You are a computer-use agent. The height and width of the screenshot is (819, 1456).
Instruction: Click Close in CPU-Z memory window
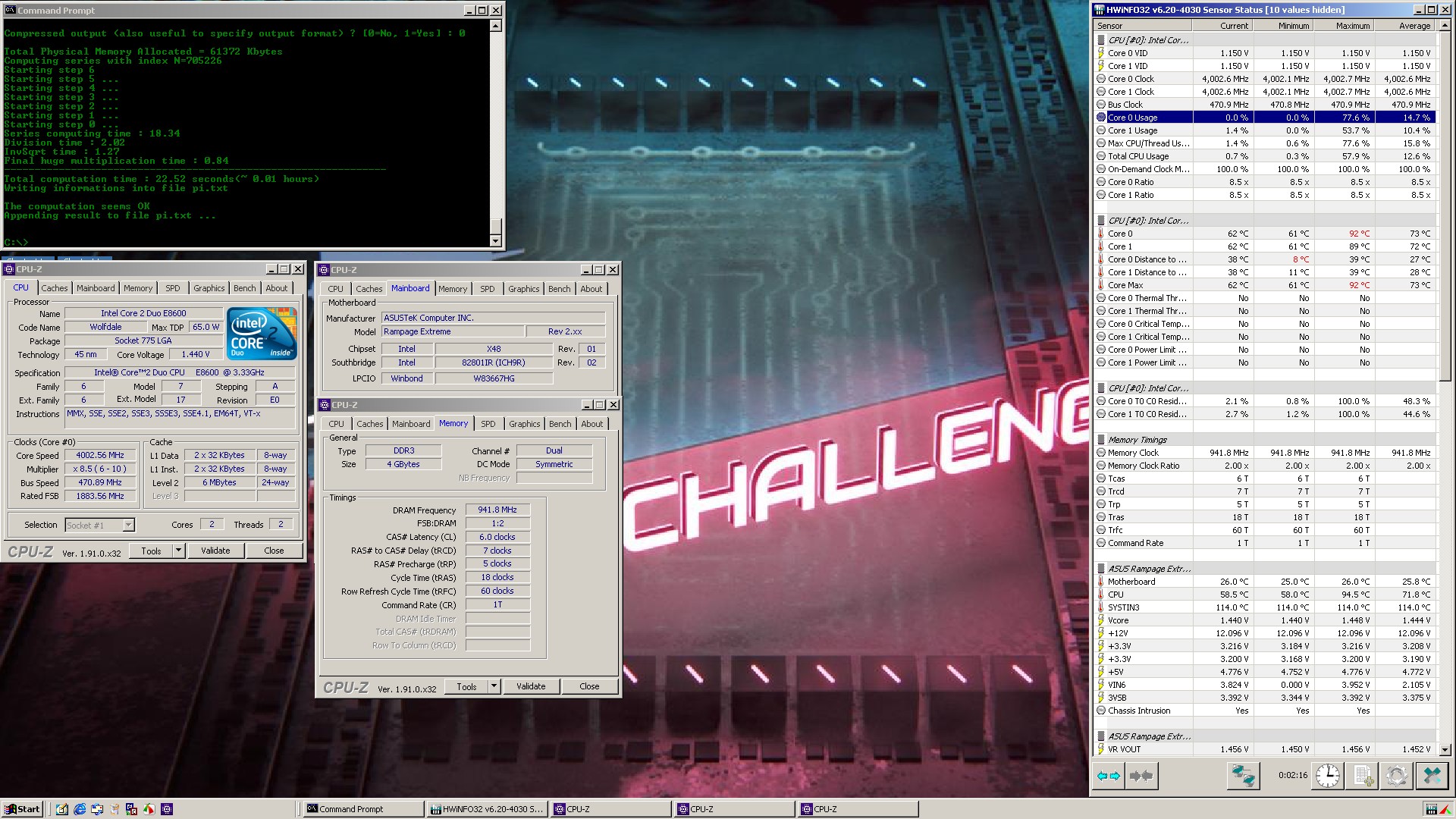[589, 686]
